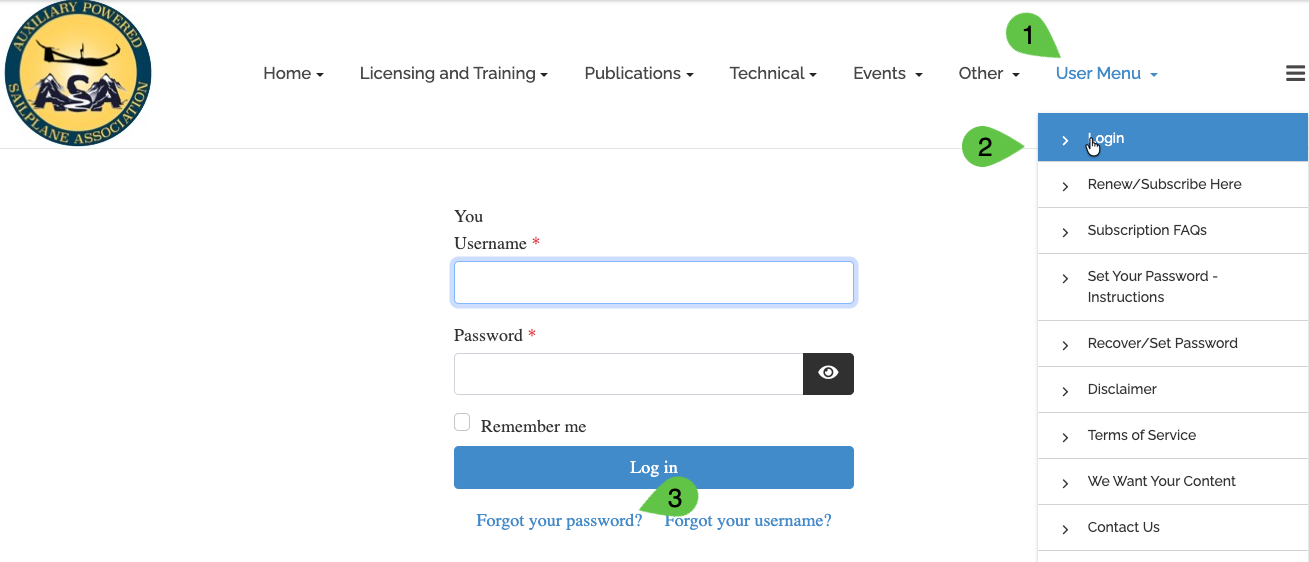The width and height of the screenshot is (1309, 562).
Task: Open the User Menu dropdown
Action: pyautogui.click(x=1106, y=74)
